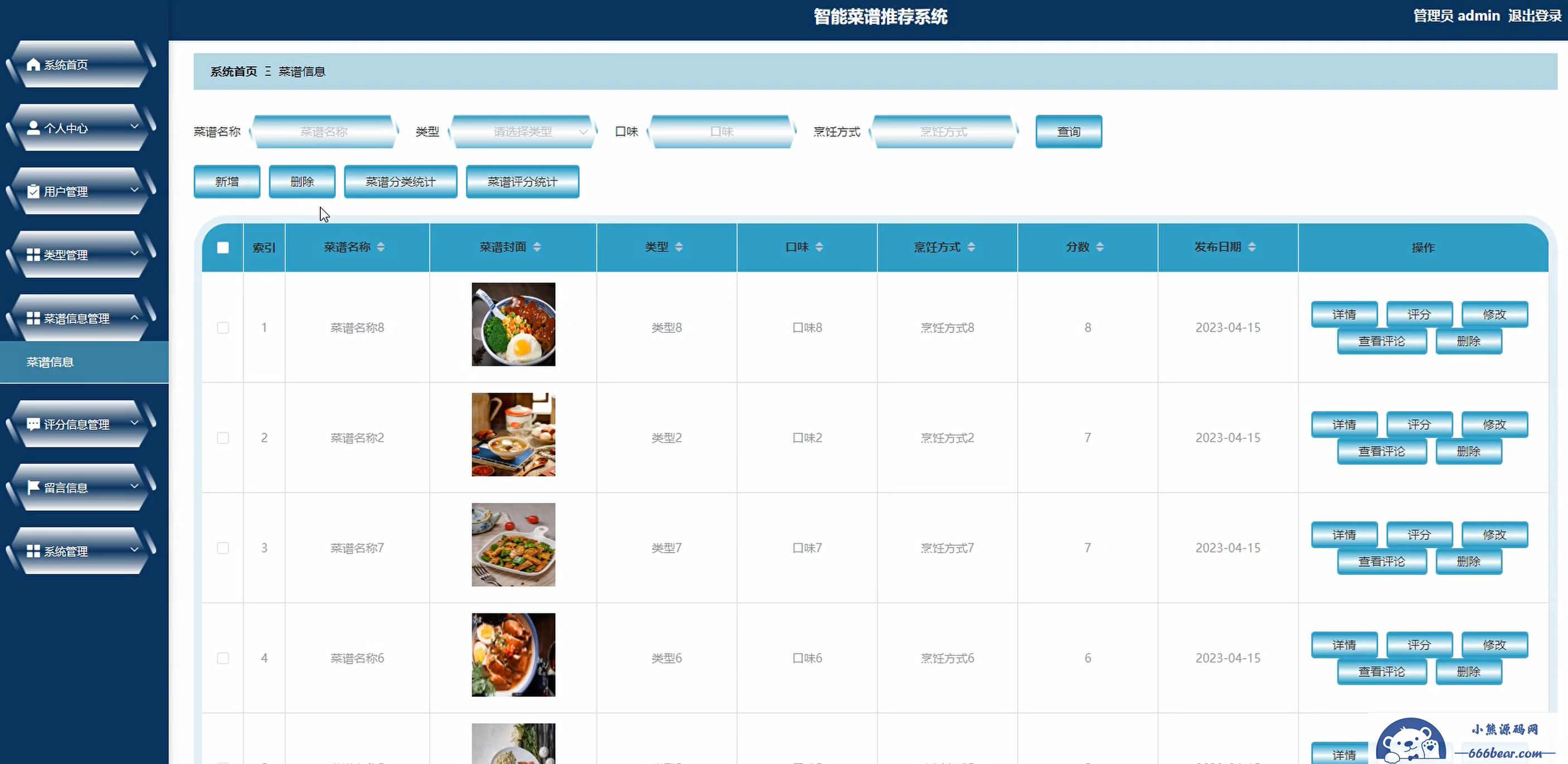The image size is (1568, 764).
Task: Check the row for 菜谱名称8
Action: point(223,328)
